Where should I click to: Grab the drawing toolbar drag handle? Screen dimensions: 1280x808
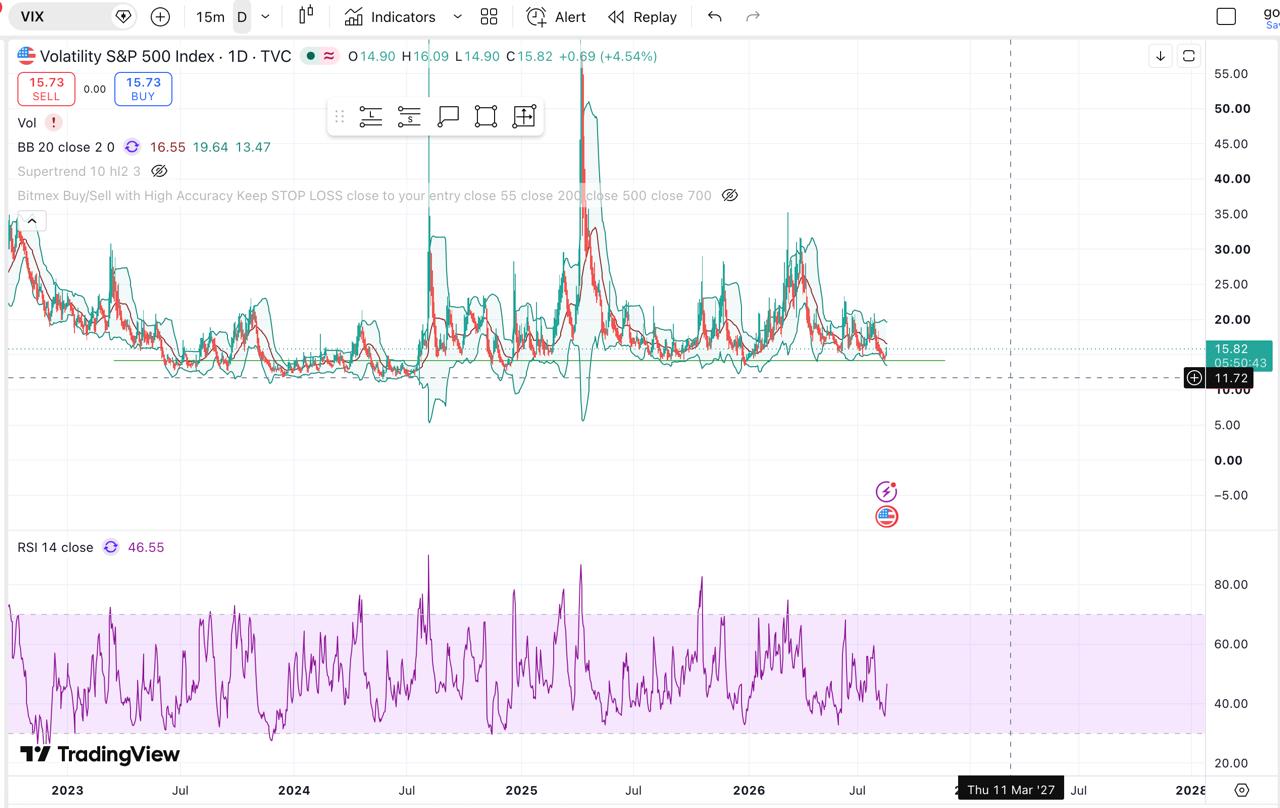pos(339,117)
